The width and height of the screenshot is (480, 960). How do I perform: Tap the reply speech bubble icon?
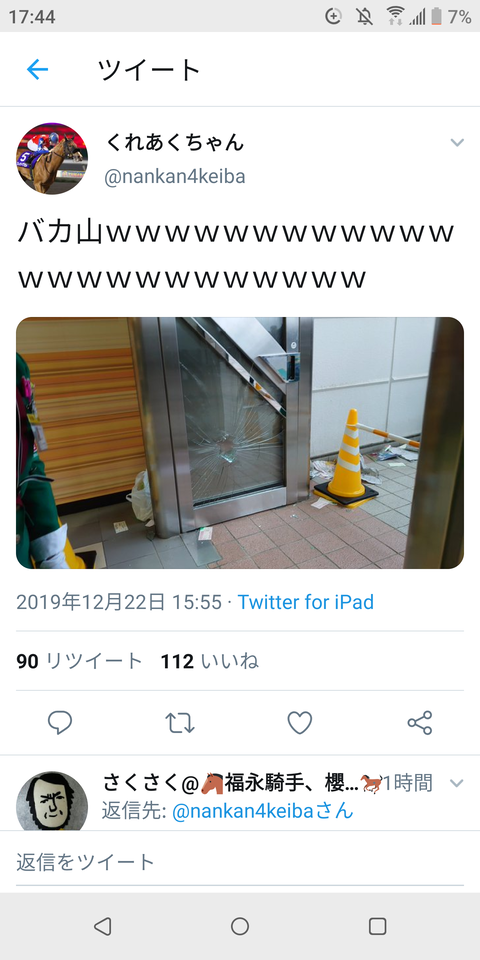point(60,722)
